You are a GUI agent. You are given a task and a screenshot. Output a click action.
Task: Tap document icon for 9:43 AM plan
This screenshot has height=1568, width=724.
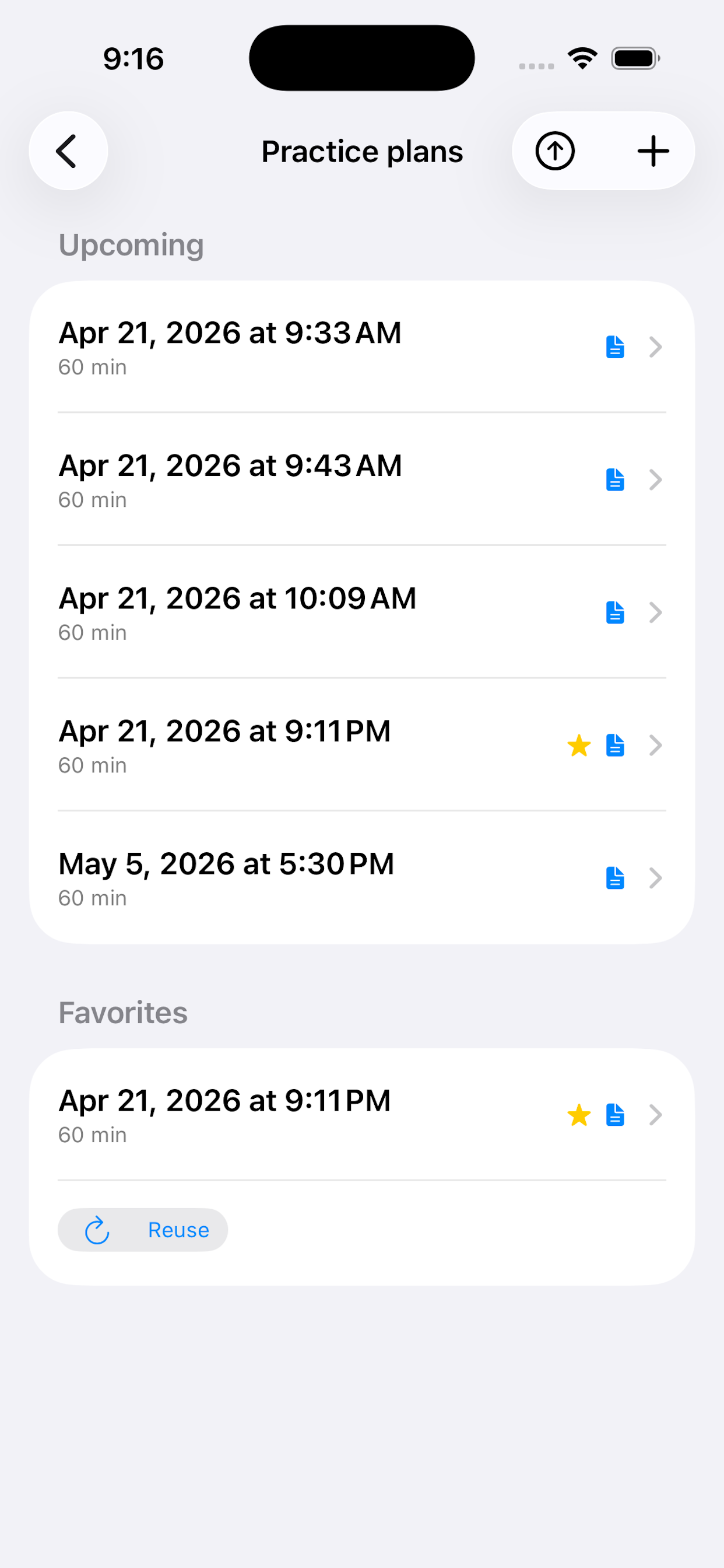point(615,480)
